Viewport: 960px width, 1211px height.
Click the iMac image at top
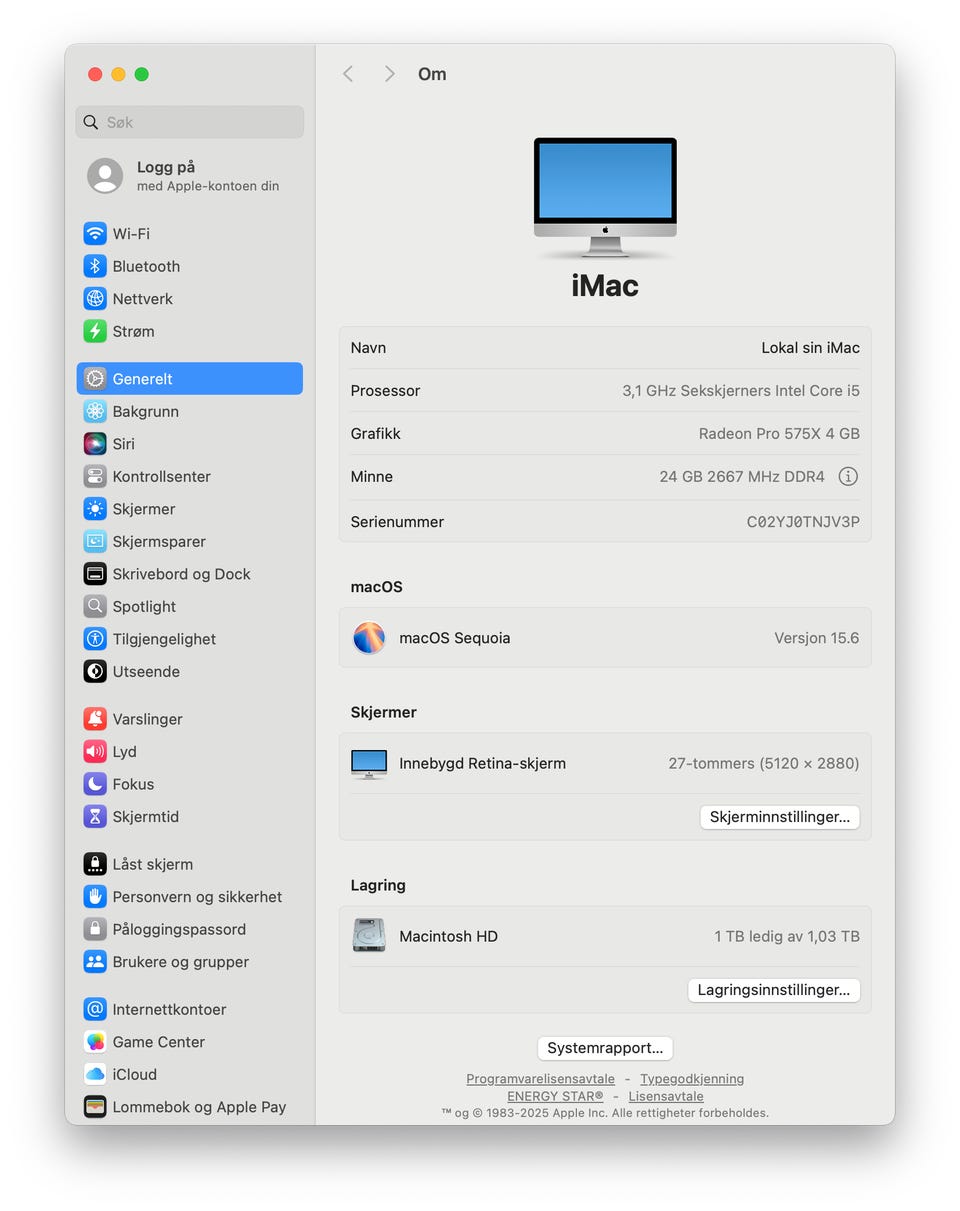[605, 197]
